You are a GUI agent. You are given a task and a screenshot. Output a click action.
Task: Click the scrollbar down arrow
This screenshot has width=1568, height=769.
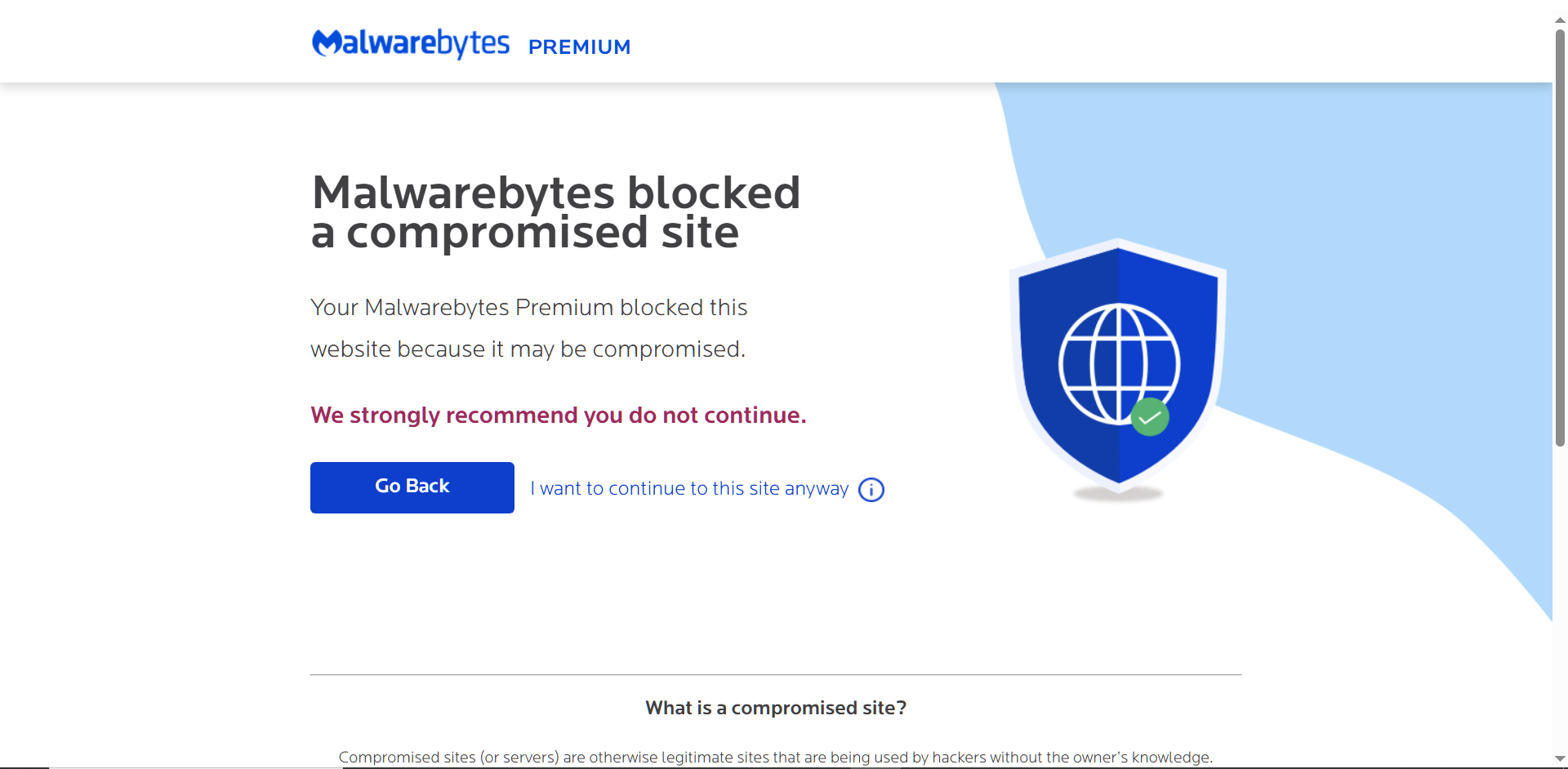point(1560,758)
